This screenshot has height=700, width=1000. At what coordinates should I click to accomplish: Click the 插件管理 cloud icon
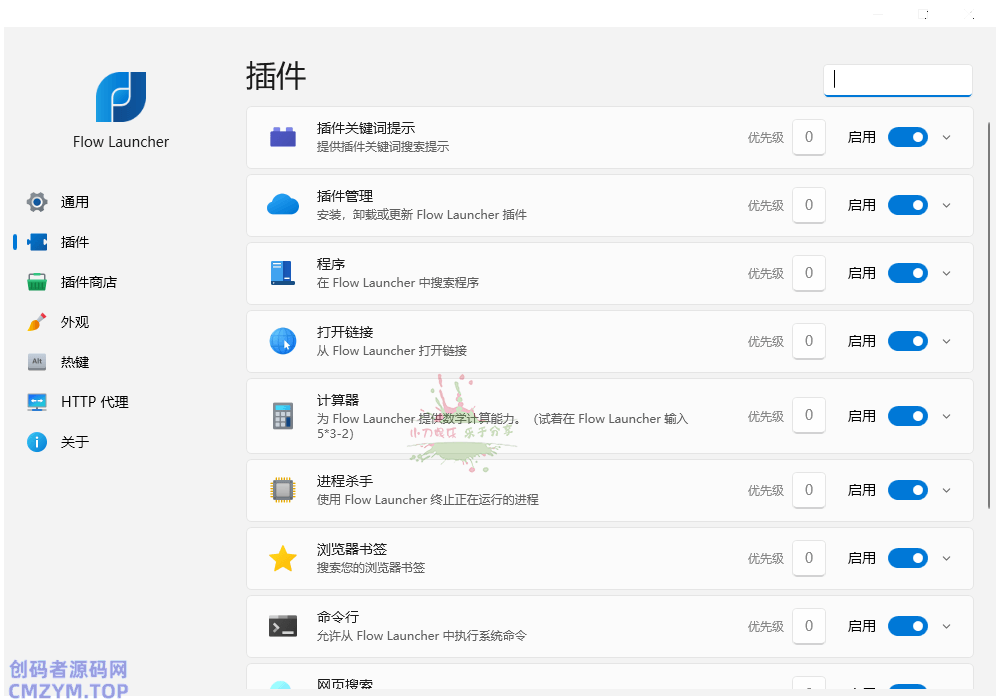[x=283, y=205]
